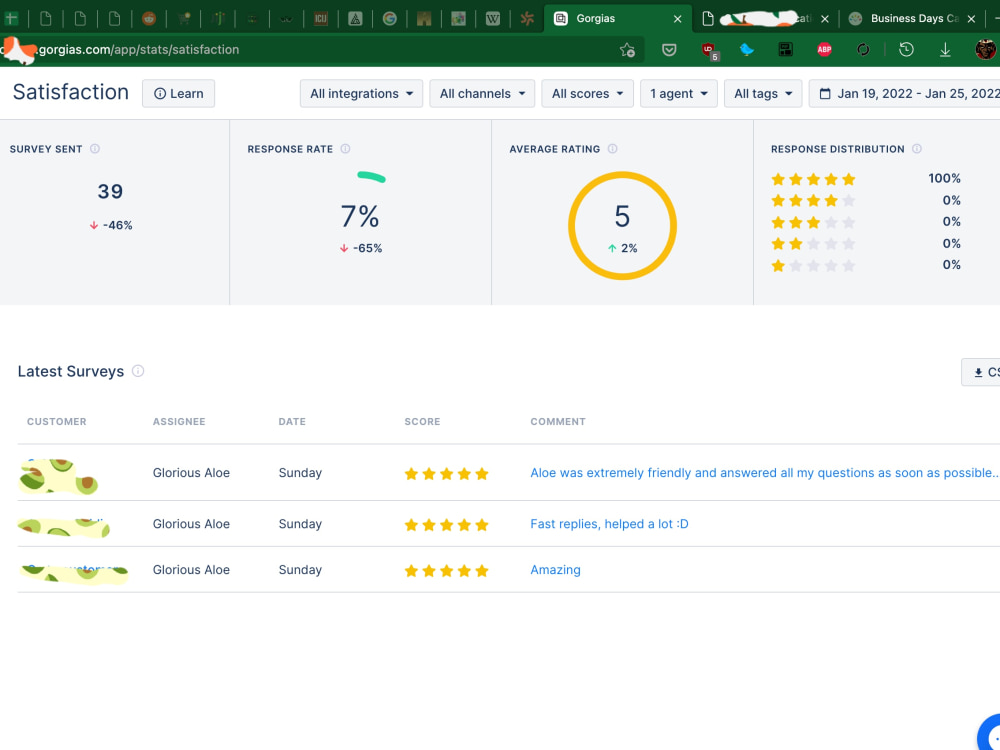Open the orange pinwheel pinned tab
Screen dimensions: 1000x750
[527, 18]
